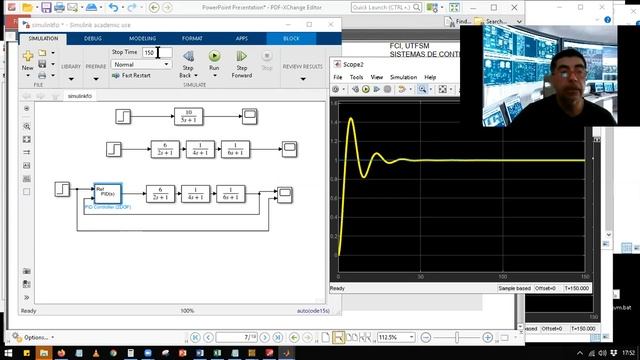This screenshot has width=640, height=360.
Task: Open the Tools menu in Scope2 window
Action: tap(356, 77)
